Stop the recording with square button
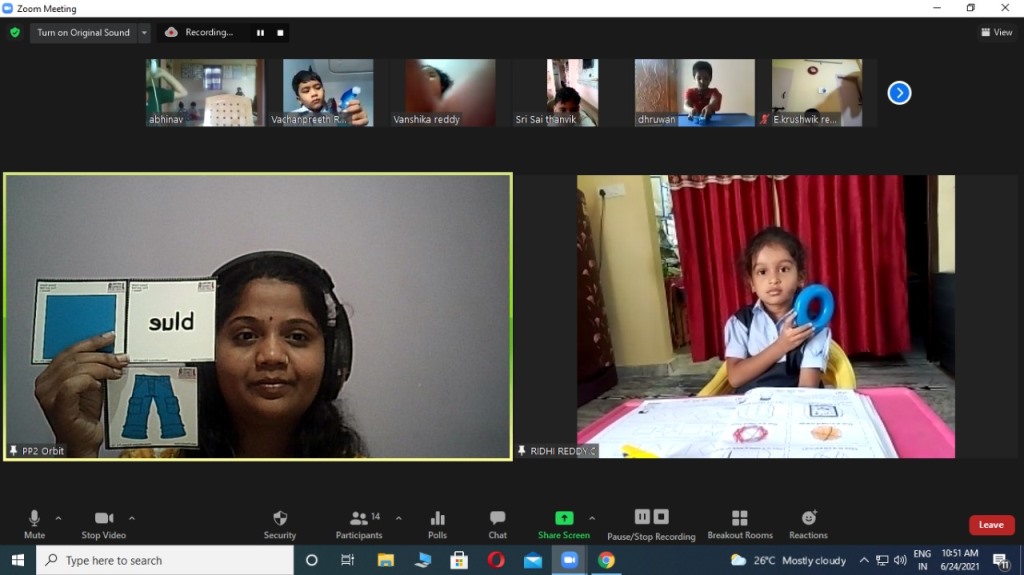Image resolution: width=1024 pixels, height=575 pixels. tap(280, 33)
